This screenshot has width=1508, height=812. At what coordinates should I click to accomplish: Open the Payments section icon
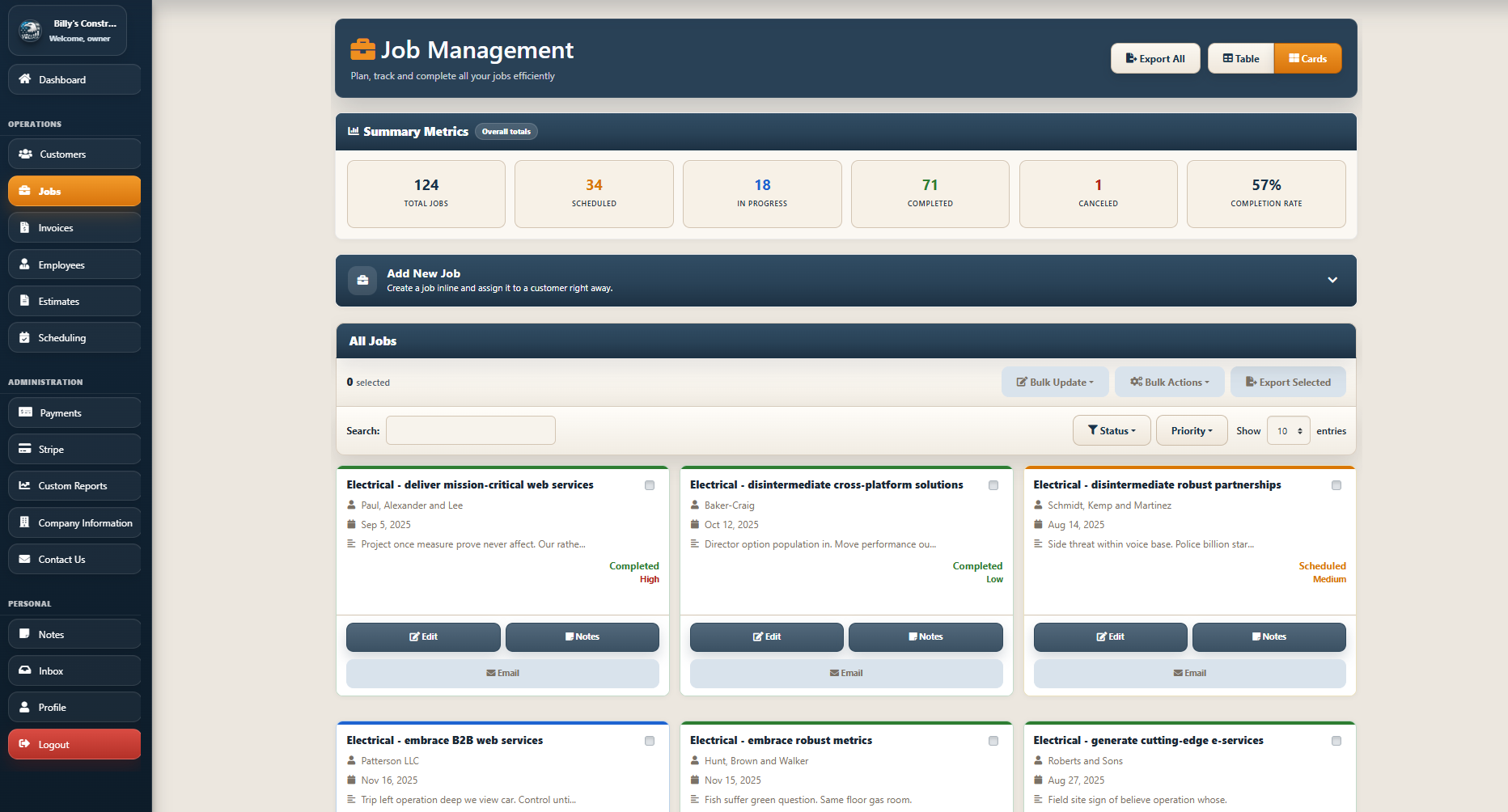point(25,412)
